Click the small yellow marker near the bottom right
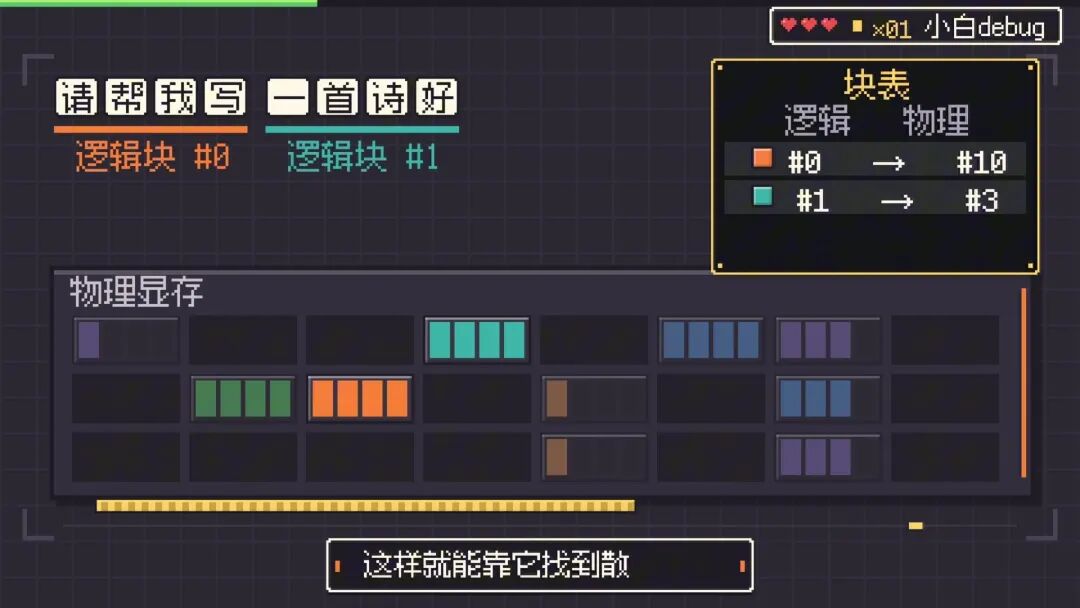Image resolution: width=1080 pixels, height=608 pixels. click(x=915, y=525)
